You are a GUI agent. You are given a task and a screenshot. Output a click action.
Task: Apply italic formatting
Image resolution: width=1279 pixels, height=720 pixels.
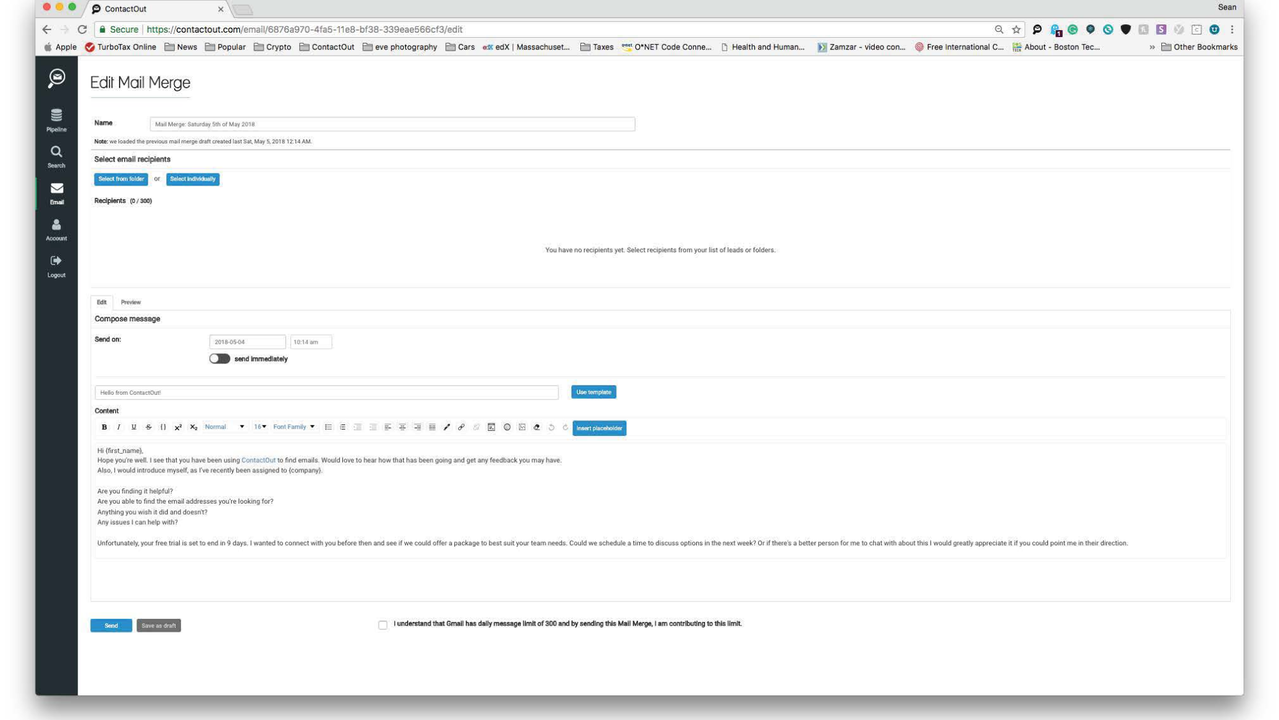(118, 427)
